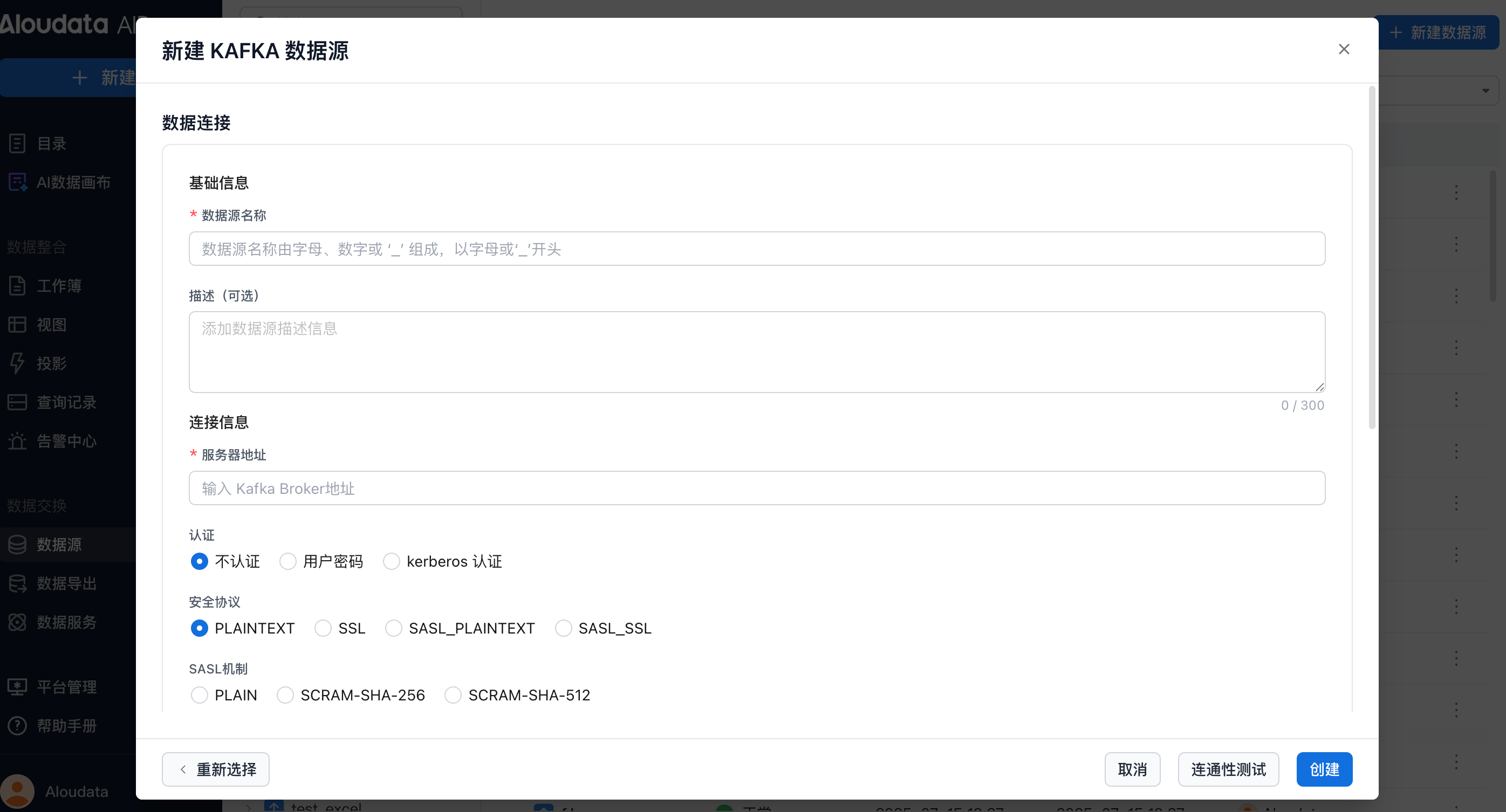Close the new KAFKA data source dialog
The image size is (1506, 812).
point(1344,49)
